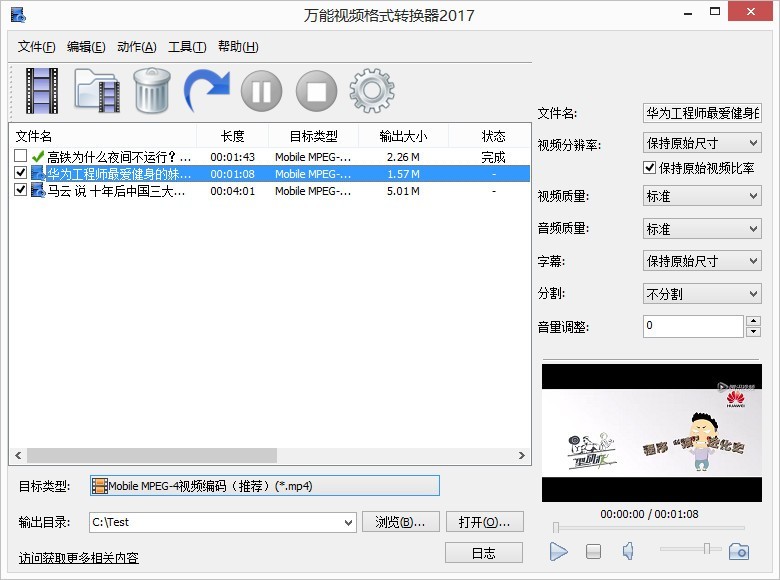Stop the preview playback
Screen dimensions: 780x580
[593, 551]
